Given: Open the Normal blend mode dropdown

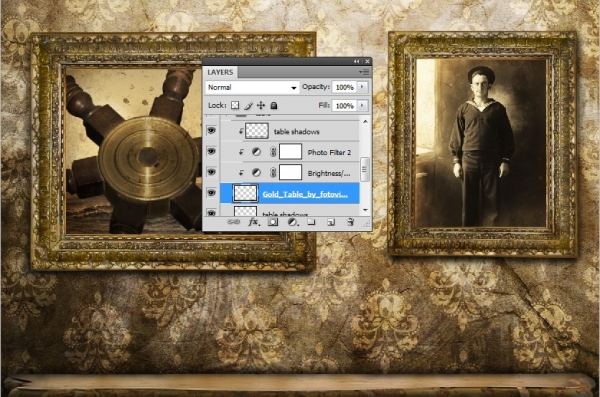Looking at the screenshot, I should 252,87.
